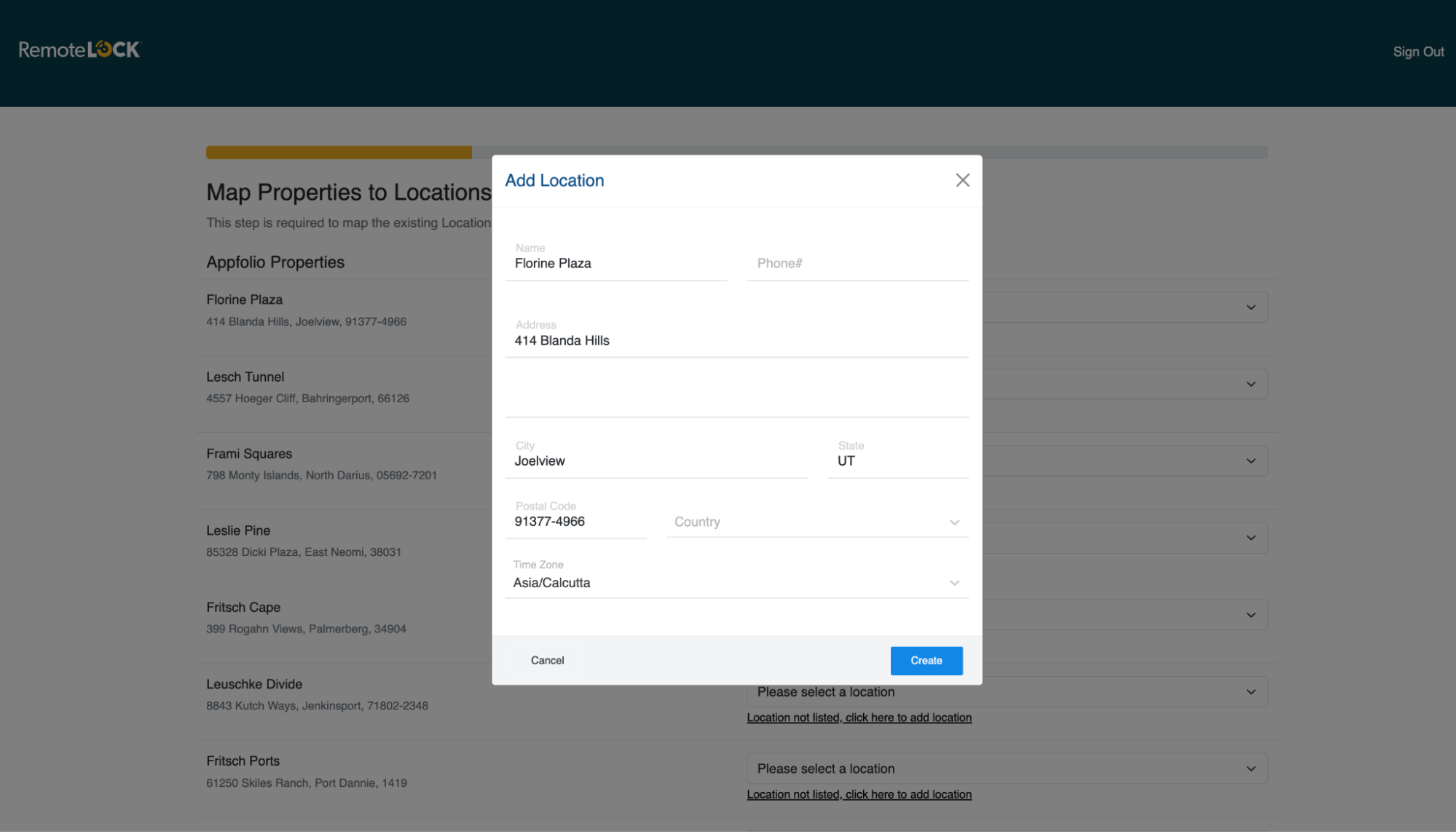This screenshot has width=1456, height=832.
Task: Click the RemoteLock logo
Action: tap(79, 50)
